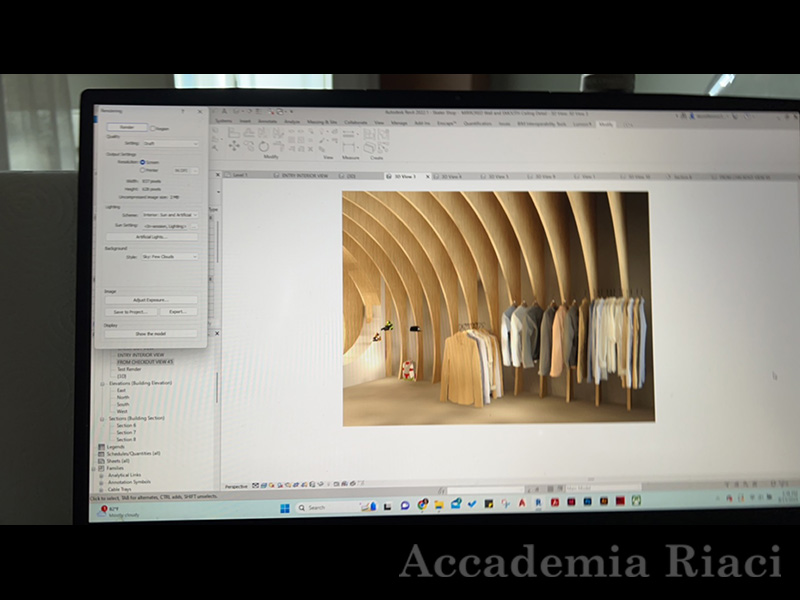Select Schedules/Quantities (all) in Project Browser
800x600 pixels.
(133, 454)
